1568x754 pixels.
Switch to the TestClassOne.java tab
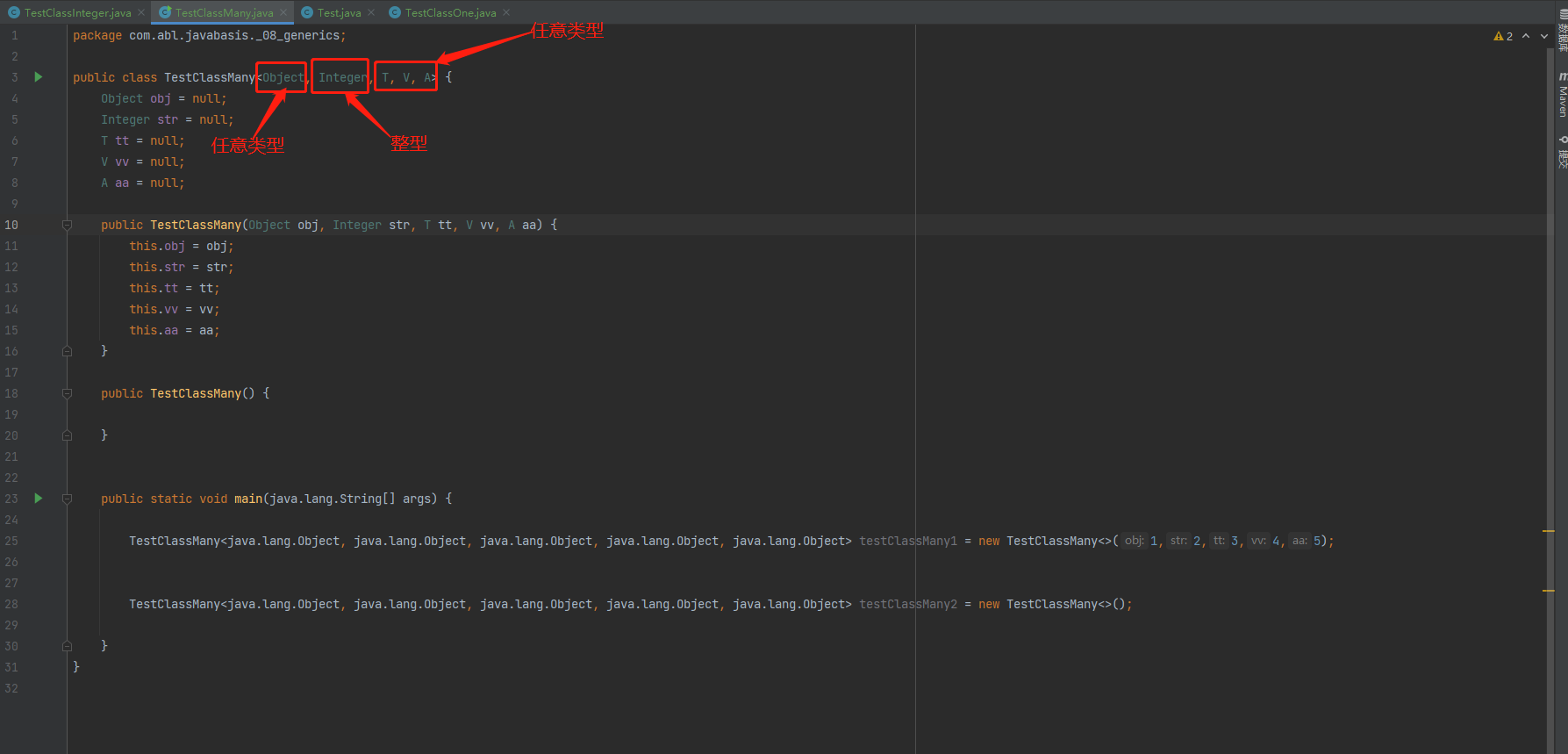tap(450, 12)
